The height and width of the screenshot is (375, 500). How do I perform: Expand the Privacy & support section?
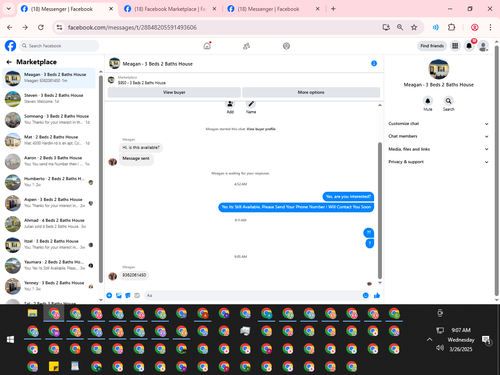(438, 162)
